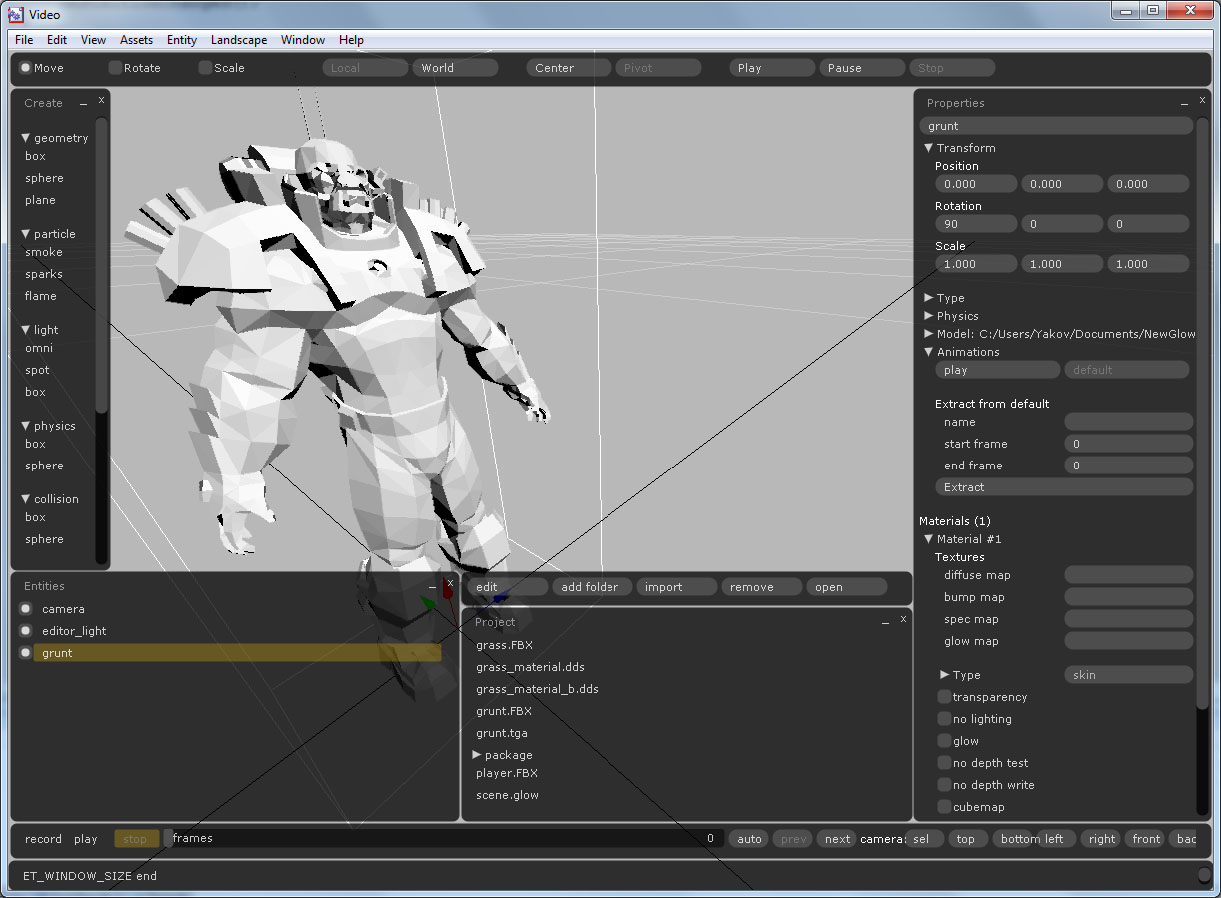Enable the transparency checkbox

click(x=944, y=697)
